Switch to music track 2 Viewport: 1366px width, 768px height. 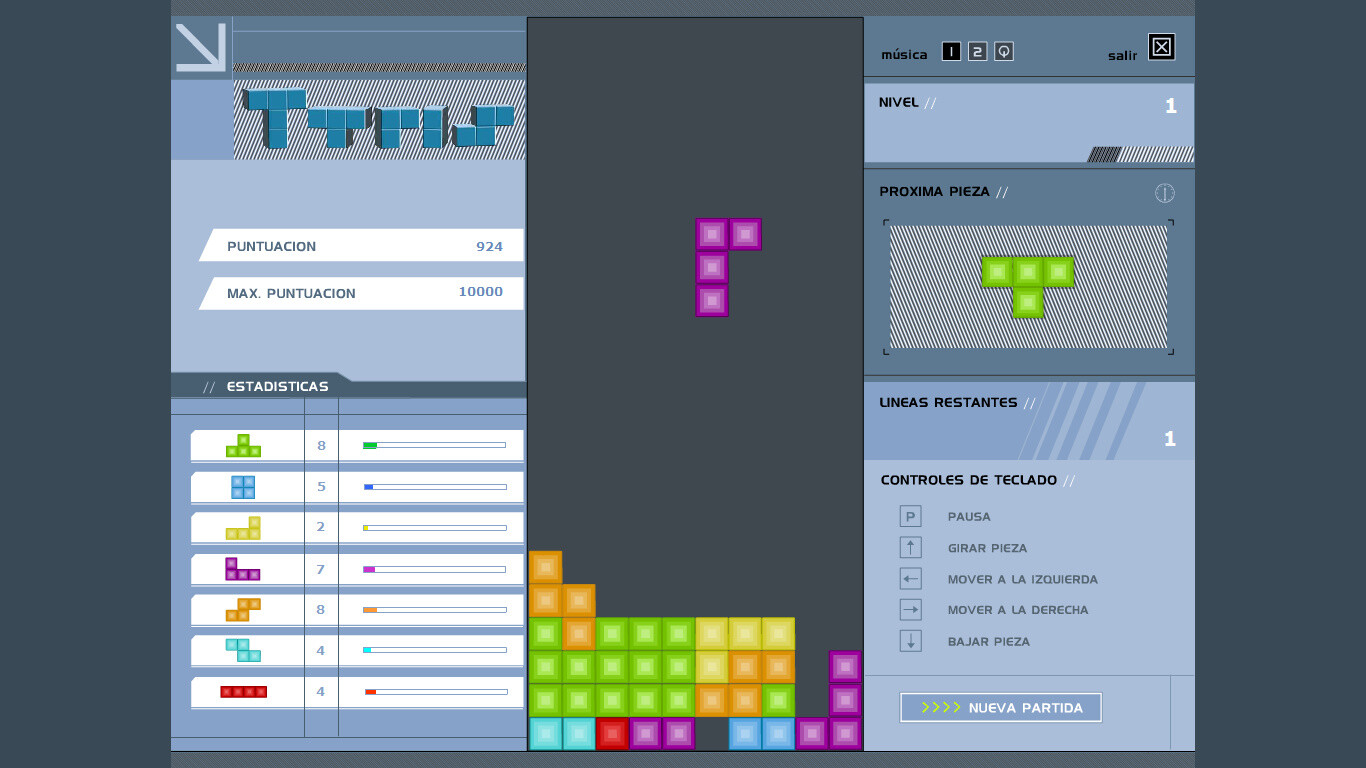tap(978, 51)
